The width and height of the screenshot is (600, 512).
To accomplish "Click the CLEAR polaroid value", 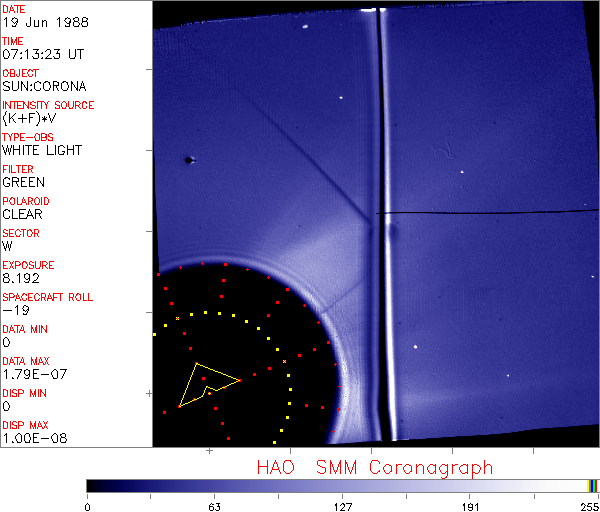I will tap(23, 214).
